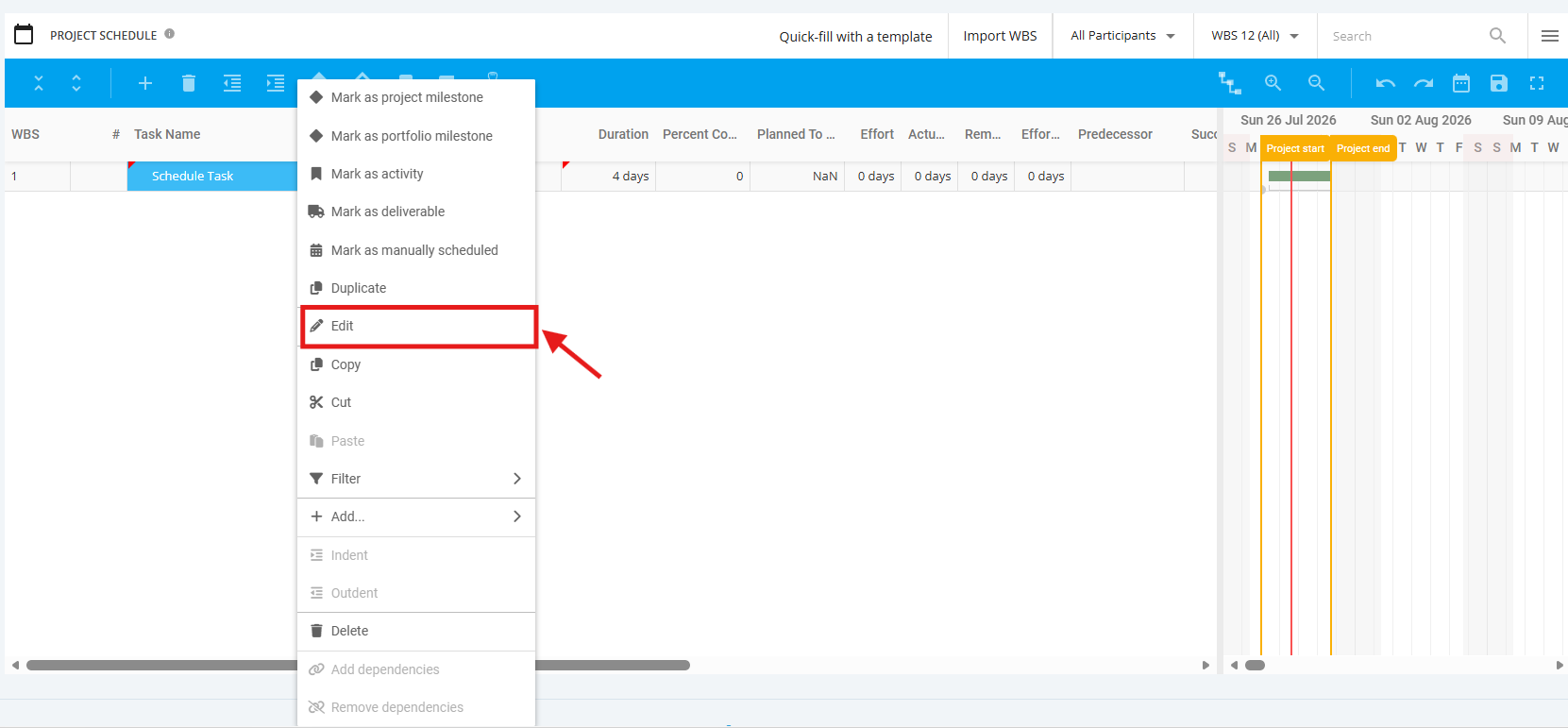The width and height of the screenshot is (1568, 728).
Task: Select Duplicate from context menu
Action: [x=416, y=288]
